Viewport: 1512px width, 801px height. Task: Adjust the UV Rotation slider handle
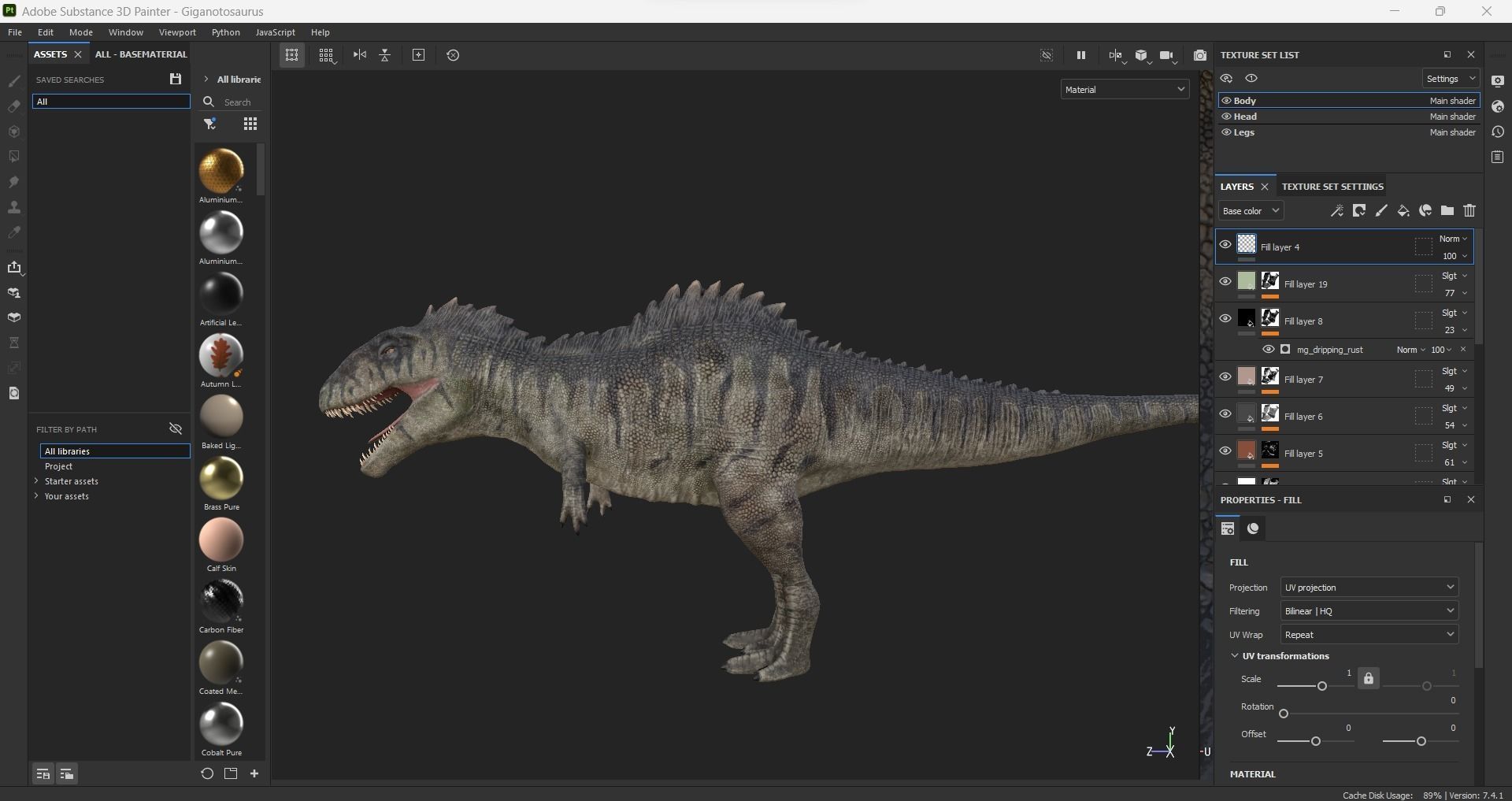pyautogui.click(x=1284, y=714)
